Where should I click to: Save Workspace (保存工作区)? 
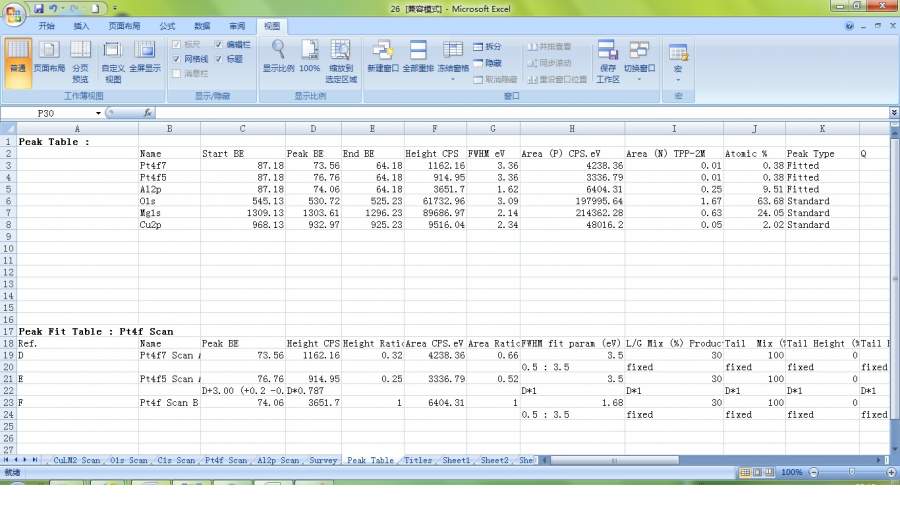point(608,62)
